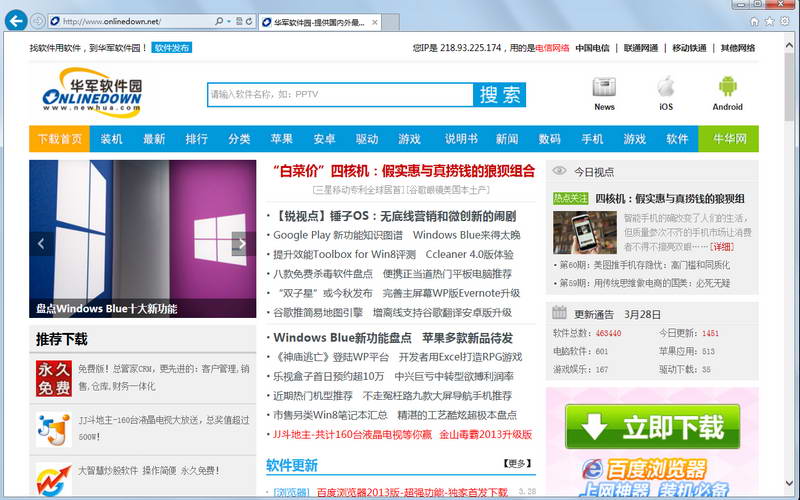Screen dimensions: 800x500
Task: Click the calendar icon beside 更新通告
Action: pos(559,312)
